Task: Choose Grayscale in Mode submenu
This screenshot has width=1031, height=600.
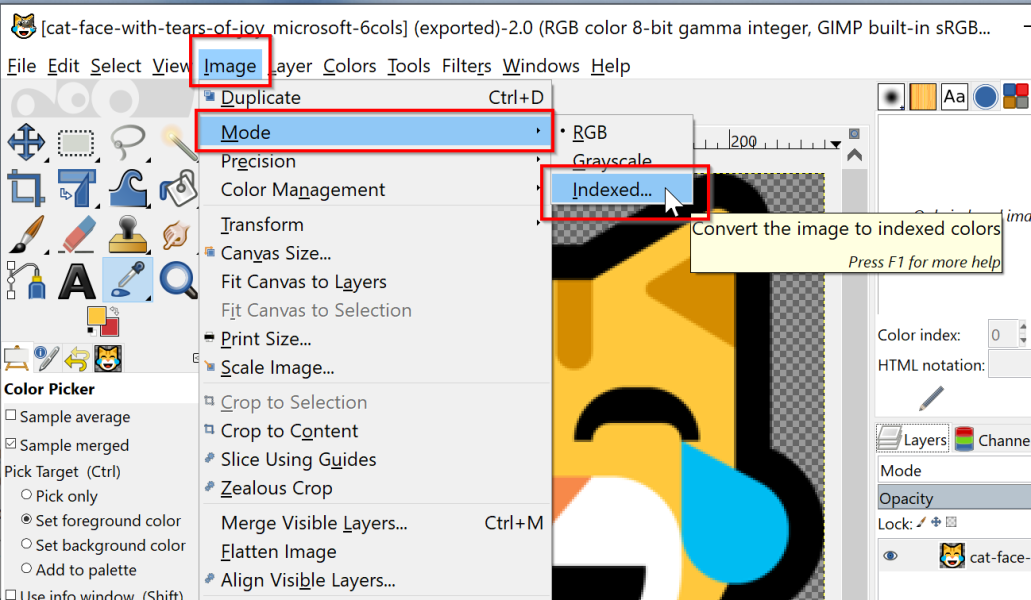Action: pos(623,161)
